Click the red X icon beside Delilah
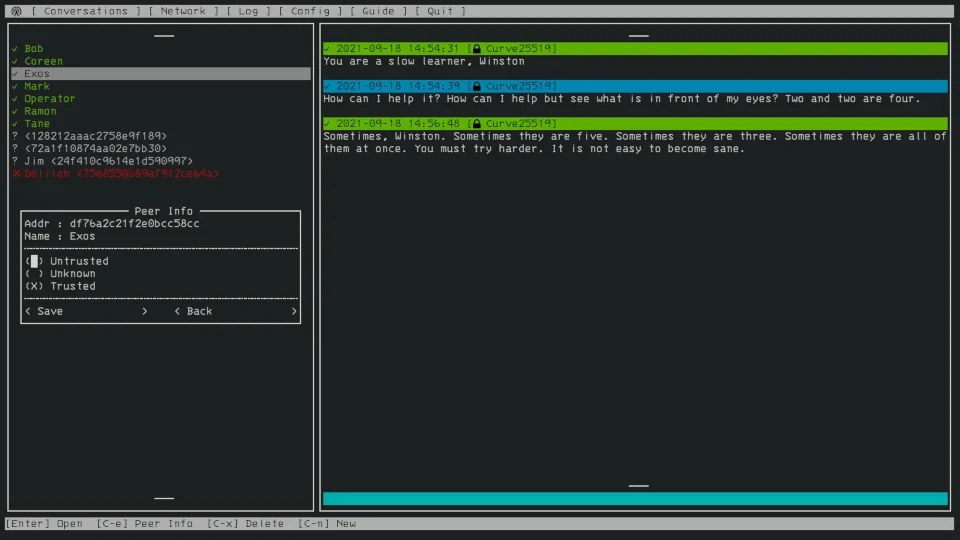Screen dimensions: 960x540 (x=16, y=174)
